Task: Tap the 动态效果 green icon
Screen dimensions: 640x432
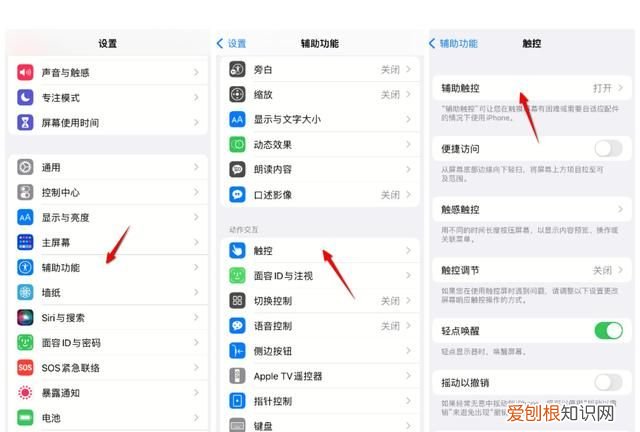Action: (237, 145)
